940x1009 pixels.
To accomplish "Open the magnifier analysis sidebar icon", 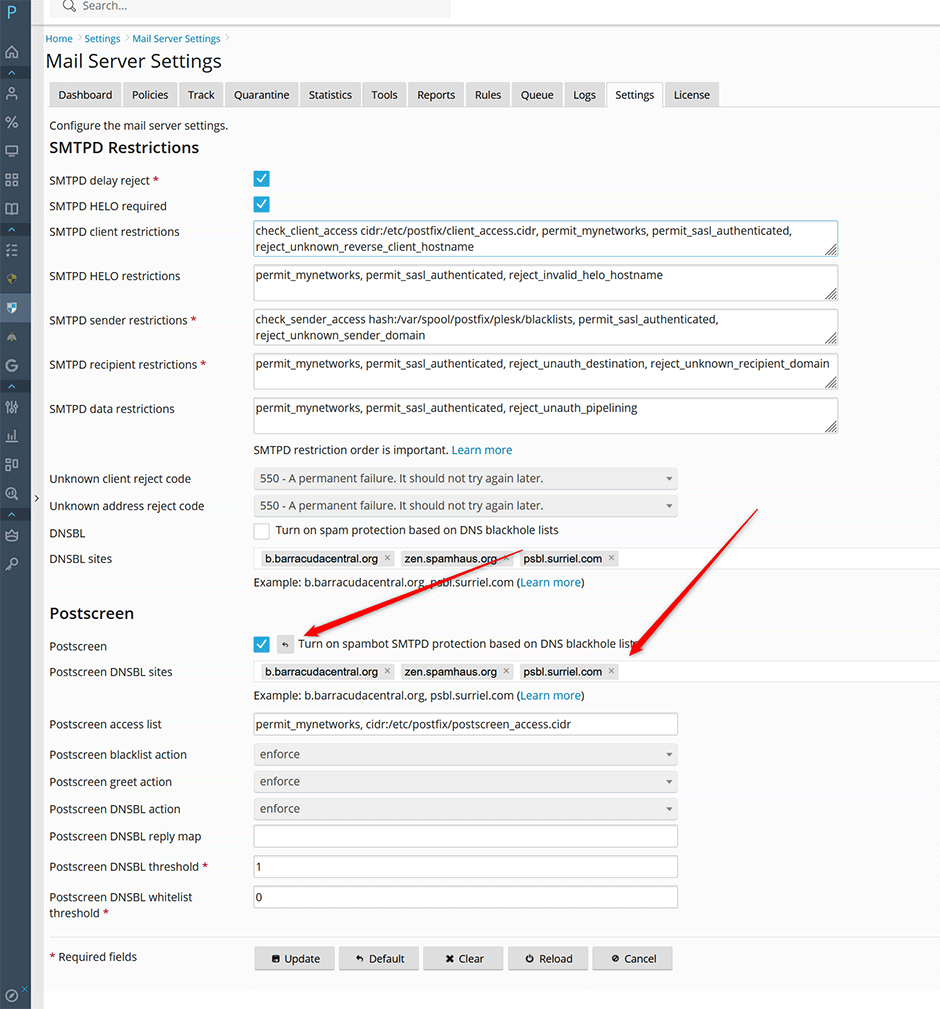I will pos(12,494).
